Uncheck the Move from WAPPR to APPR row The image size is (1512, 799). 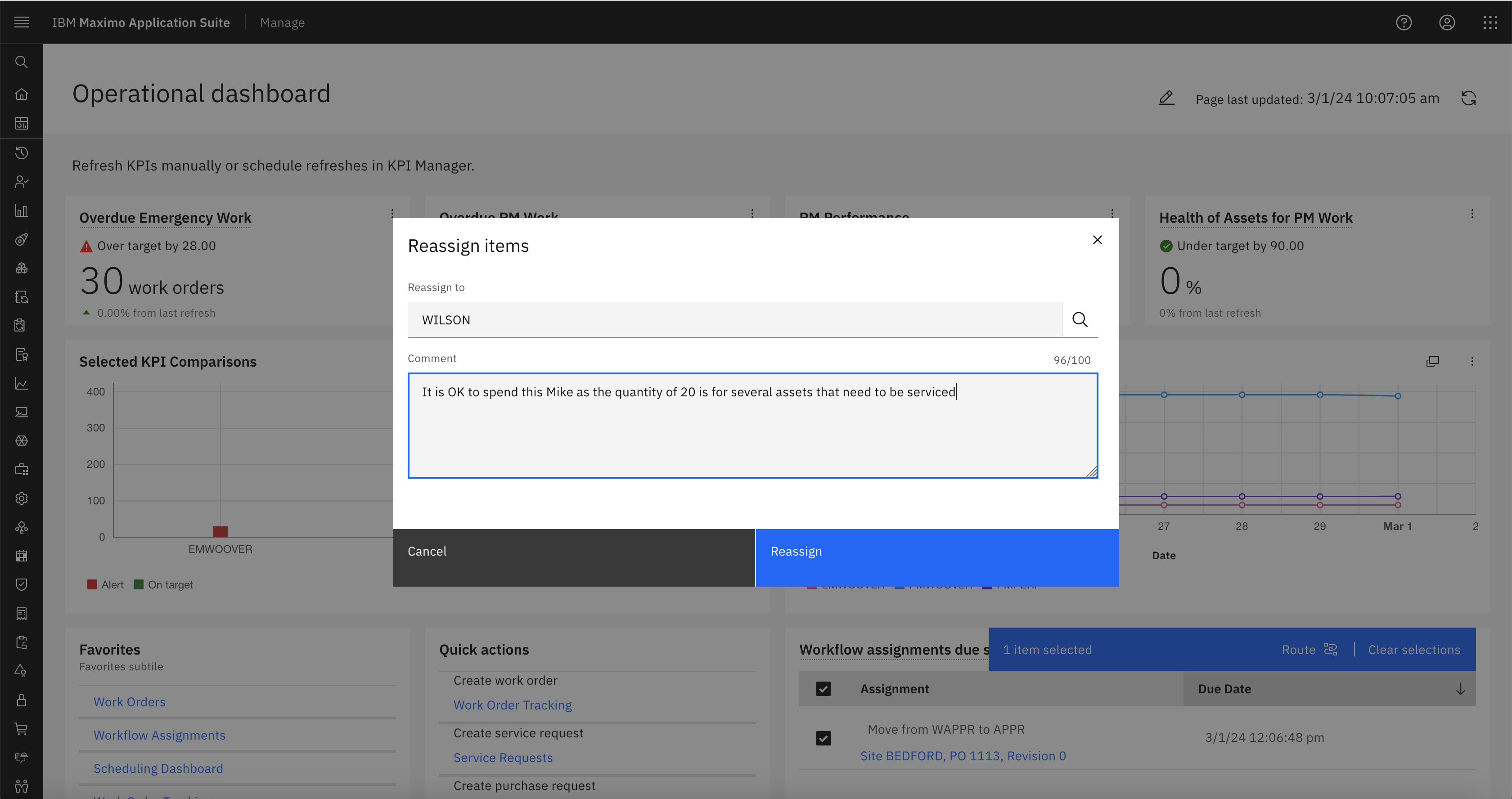(823, 738)
